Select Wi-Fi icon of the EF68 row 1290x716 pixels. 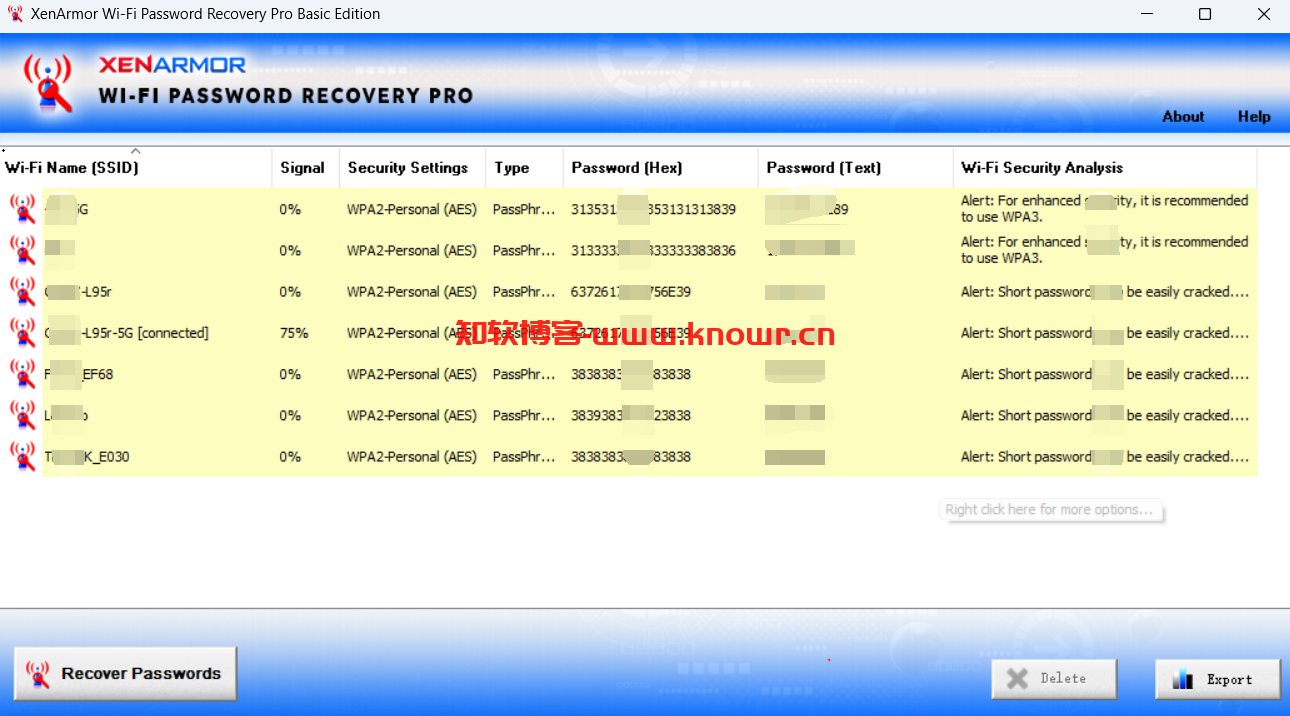23,374
